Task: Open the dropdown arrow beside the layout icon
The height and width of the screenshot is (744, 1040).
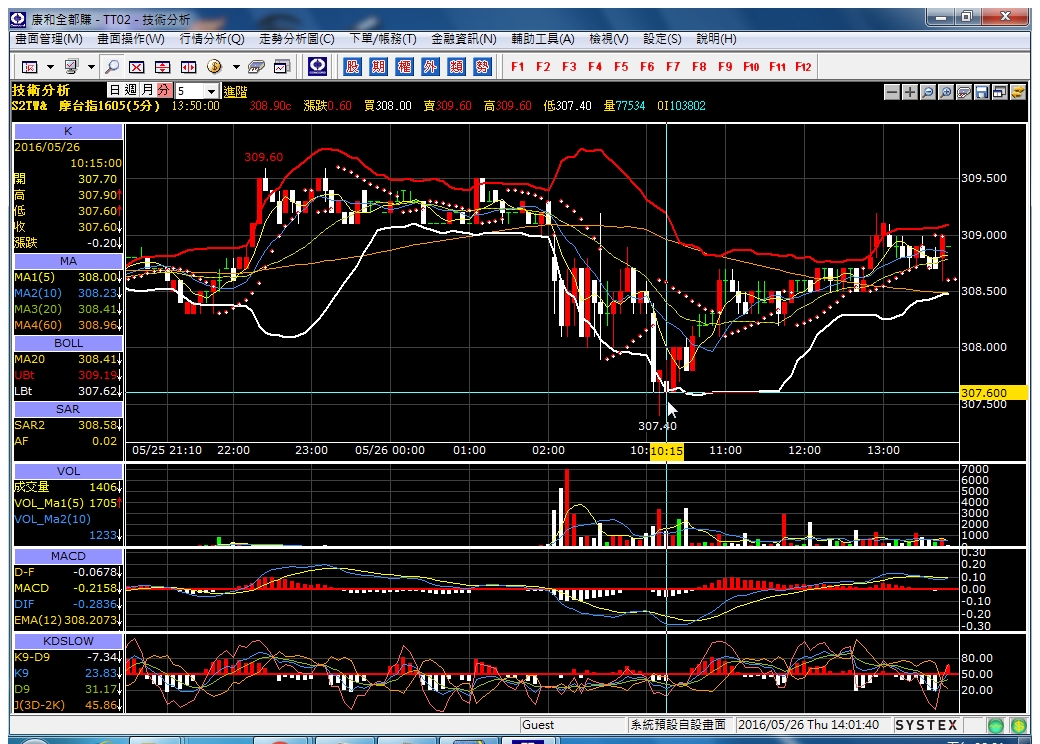Action: (x=50, y=67)
